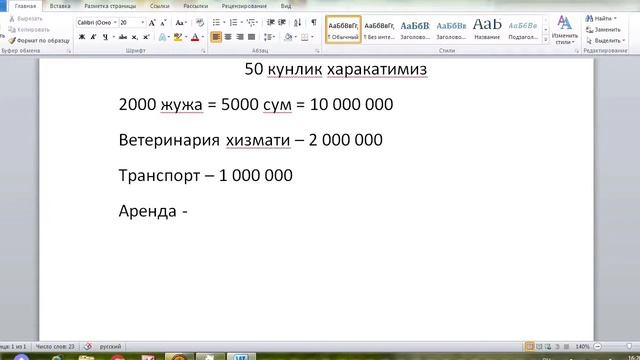Click spelling check icon in status bar
Image resolution: width=640 pixels, height=360 pixels.
88,347
